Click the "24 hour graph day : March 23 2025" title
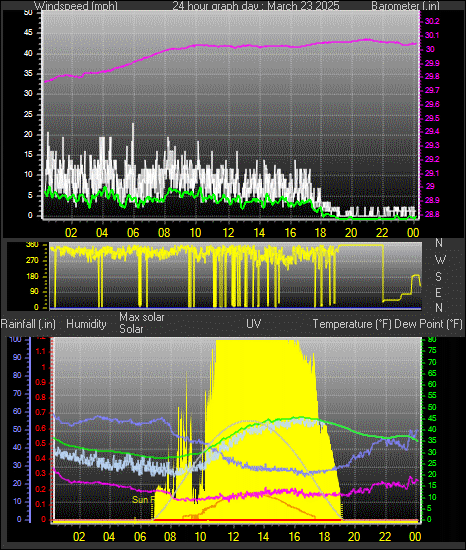Image resolution: width=466 pixels, height=550 pixels. pos(256,6)
